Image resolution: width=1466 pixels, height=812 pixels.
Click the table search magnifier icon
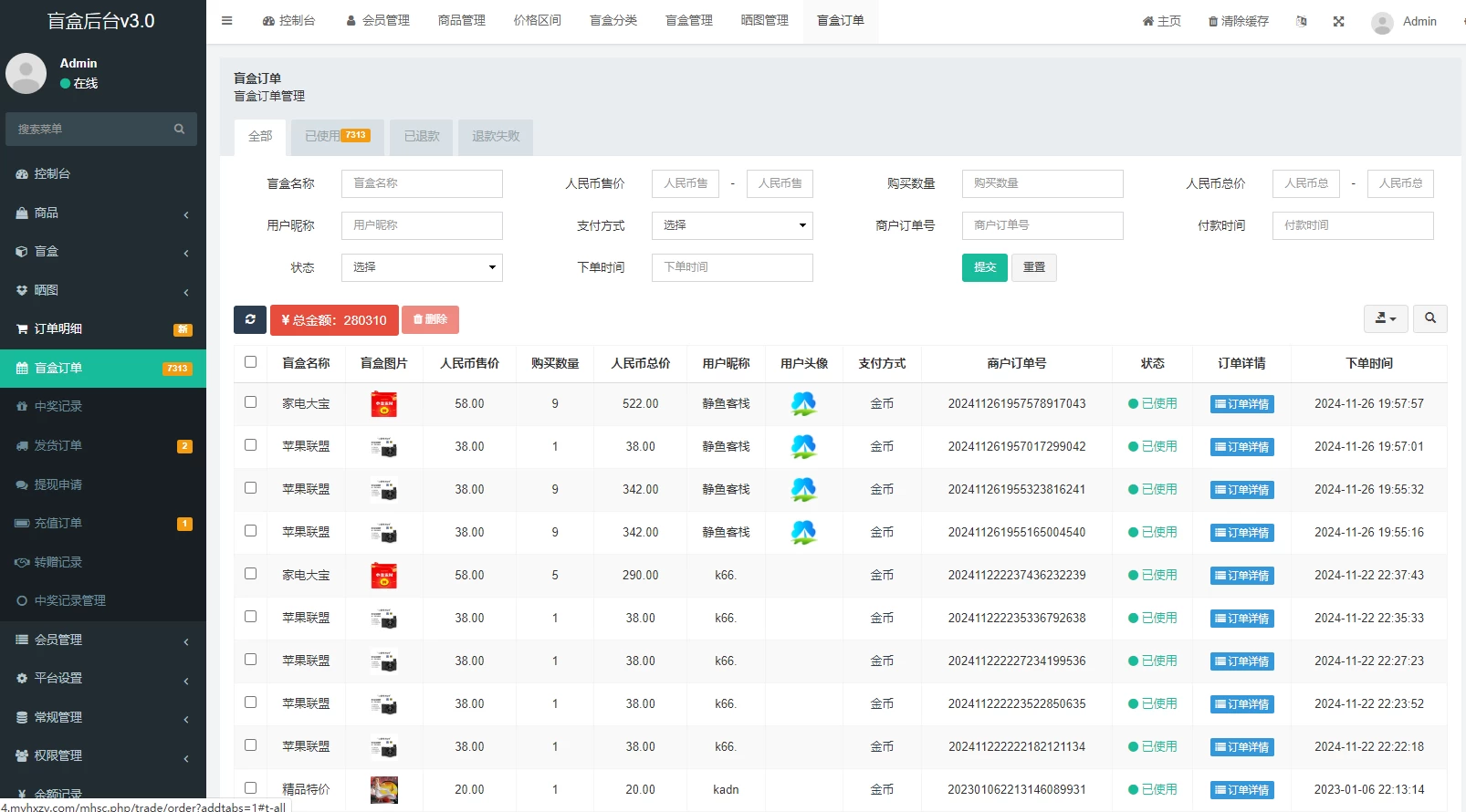(x=1430, y=318)
